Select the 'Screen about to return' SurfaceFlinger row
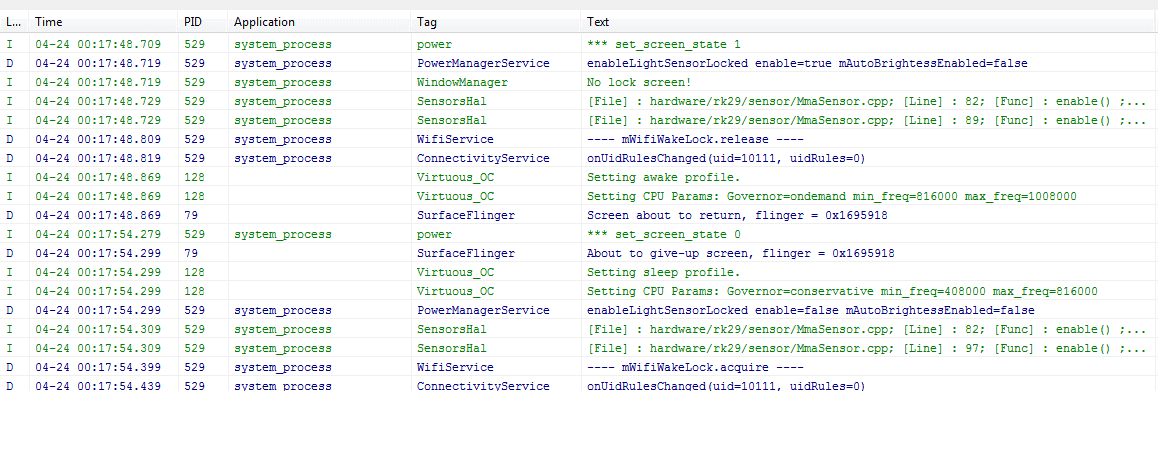This screenshot has height=467, width=1158. point(579,215)
